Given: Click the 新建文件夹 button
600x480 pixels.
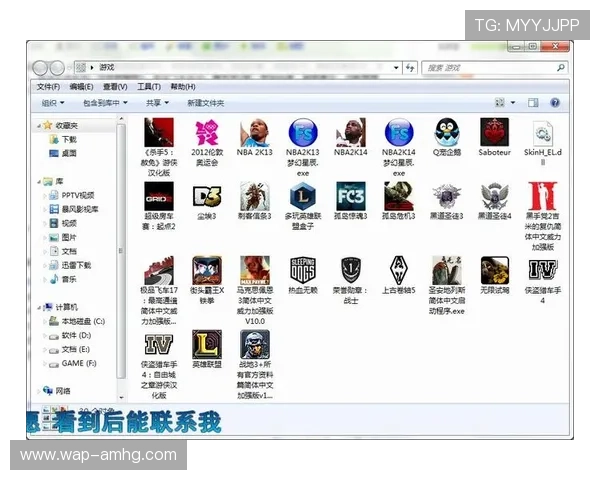Looking at the screenshot, I should tap(206, 103).
